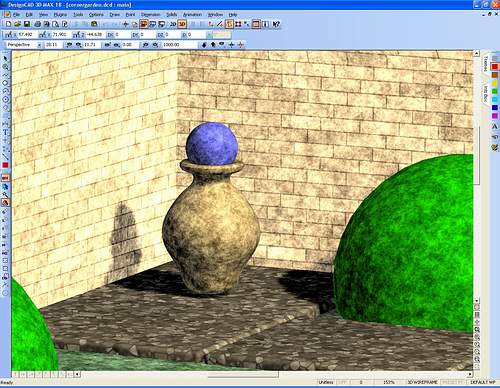500x388 pixels.
Task: Open the dropdown arrow after the D field
Action: pos(209,35)
